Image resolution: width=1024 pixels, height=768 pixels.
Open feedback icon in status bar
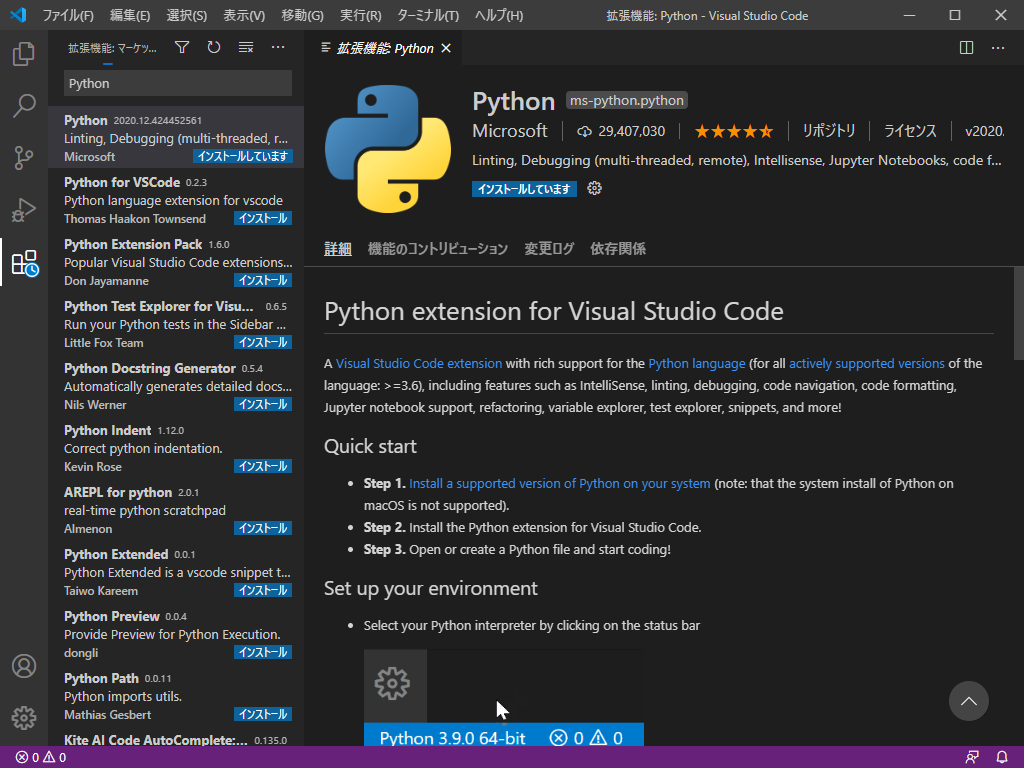(972, 758)
